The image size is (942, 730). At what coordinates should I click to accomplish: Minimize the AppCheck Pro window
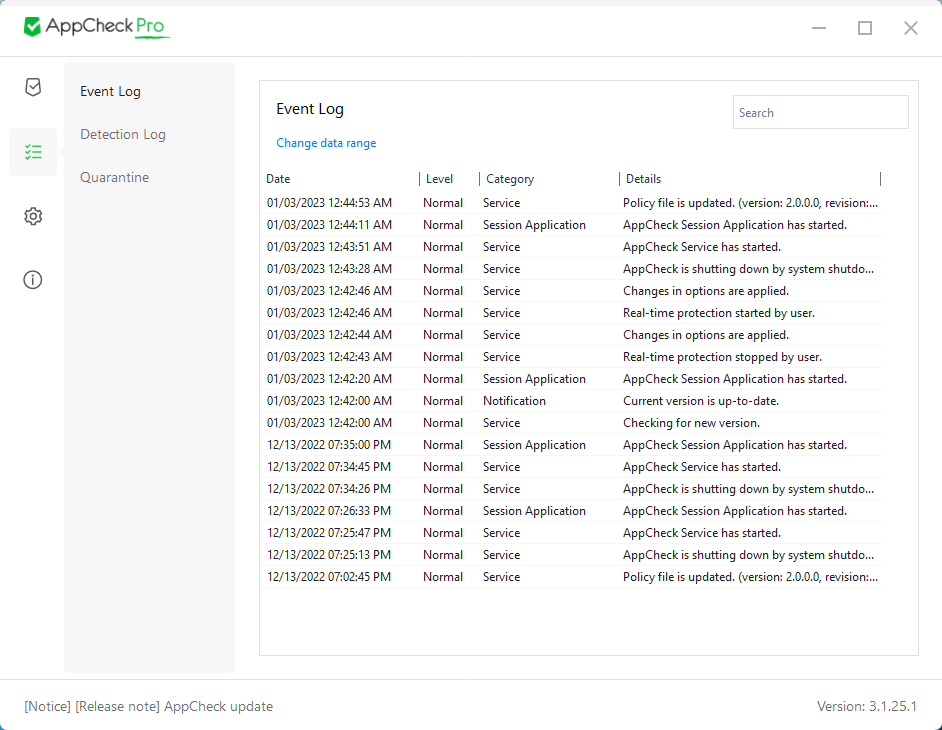click(819, 28)
